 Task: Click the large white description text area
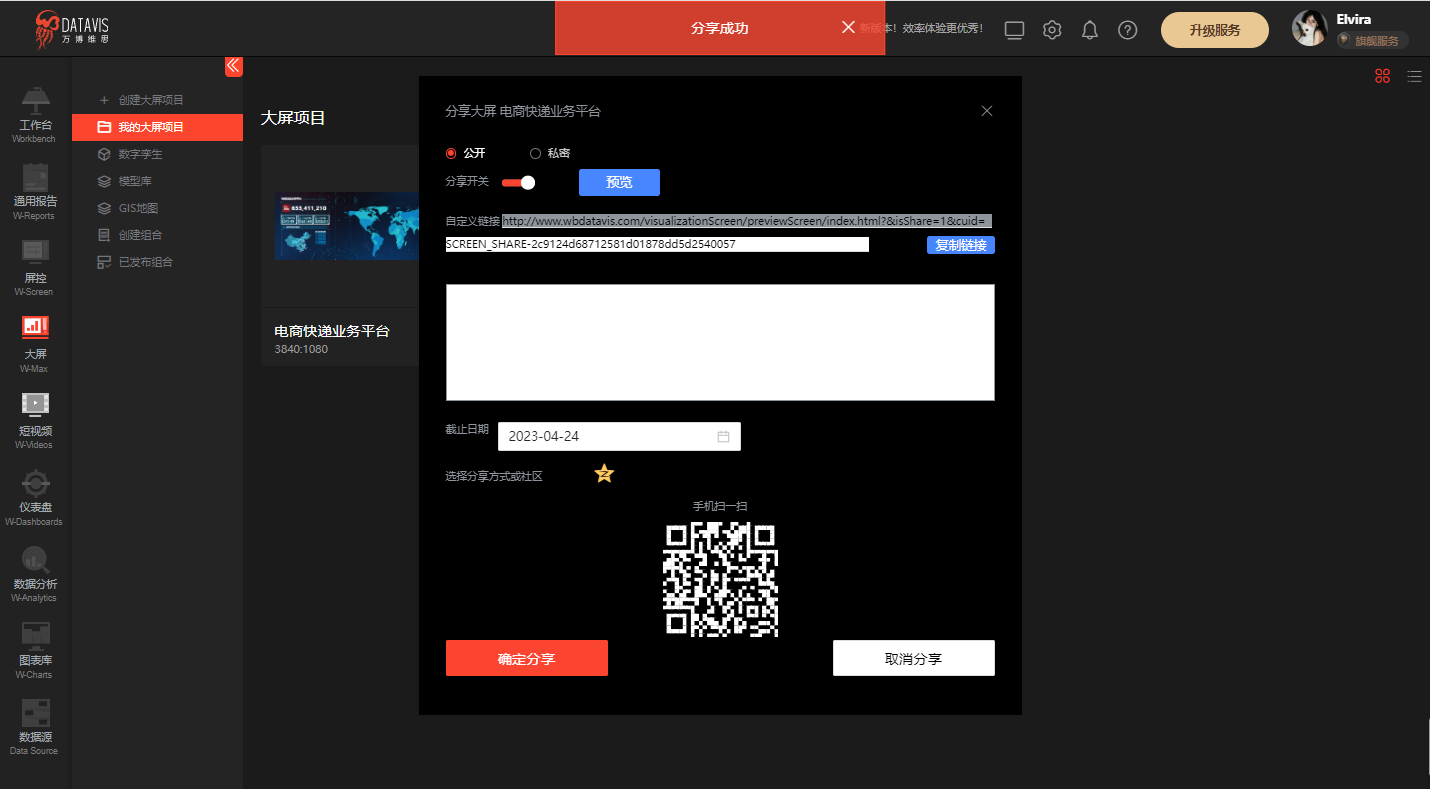pos(720,342)
